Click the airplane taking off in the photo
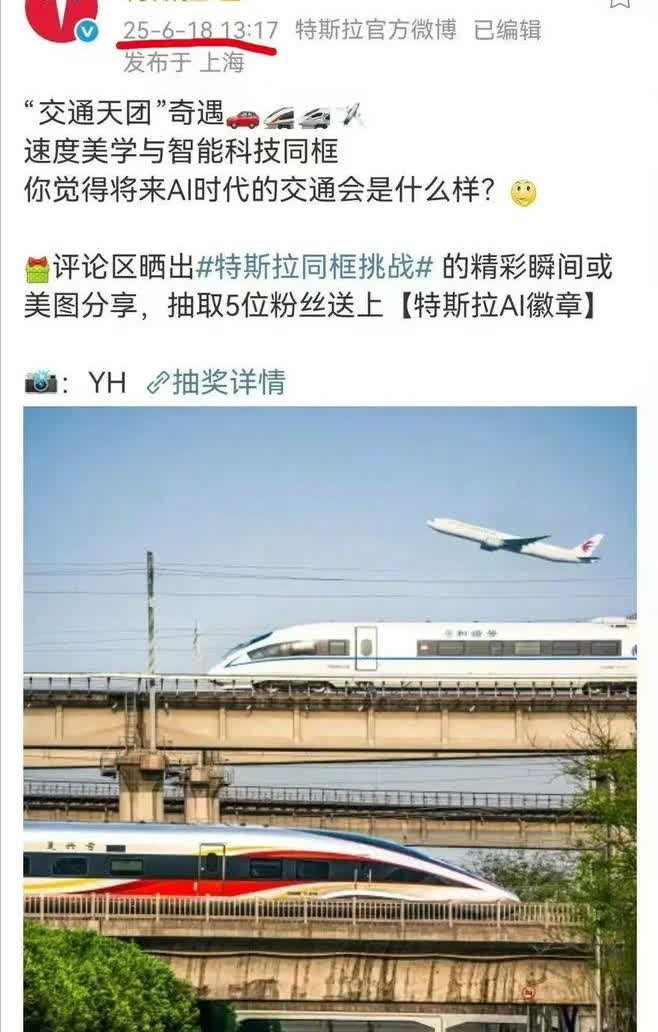Image resolution: width=658 pixels, height=1032 pixels. [x=515, y=540]
